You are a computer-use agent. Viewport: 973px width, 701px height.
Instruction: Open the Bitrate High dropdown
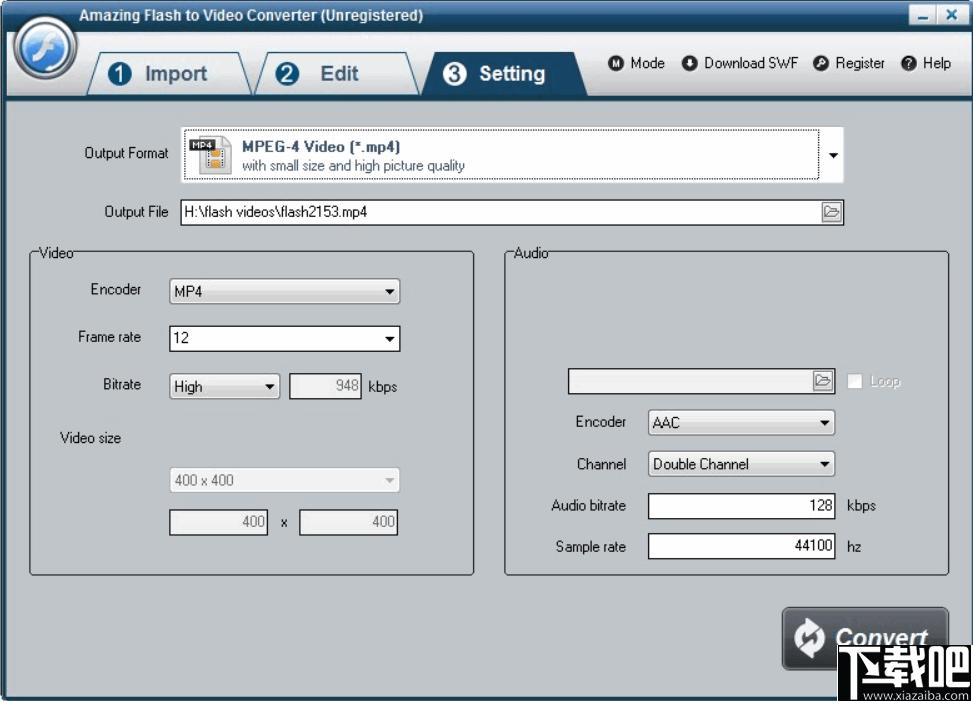225,386
